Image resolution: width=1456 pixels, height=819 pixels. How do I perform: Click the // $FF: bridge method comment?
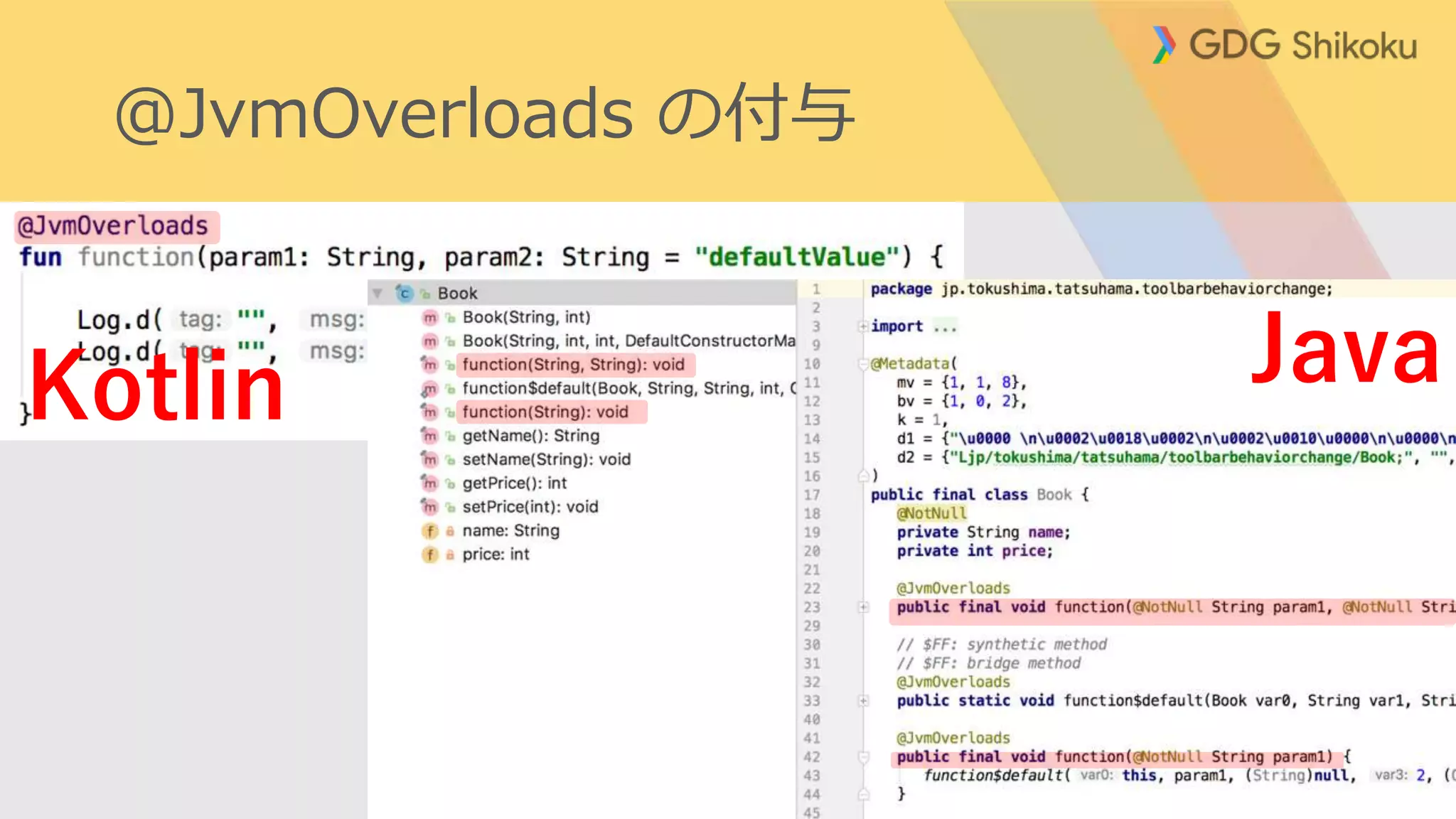pyautogui.click(x=989, y=663)
